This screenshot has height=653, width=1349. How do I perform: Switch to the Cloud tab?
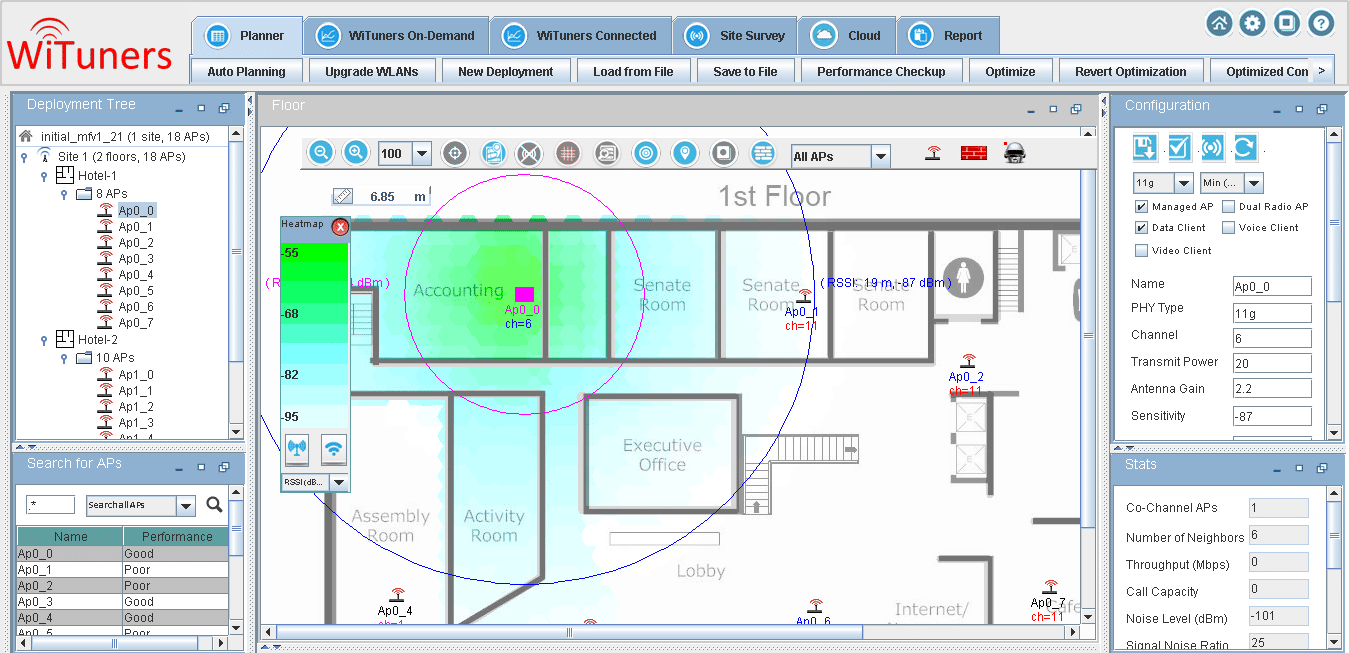pos(846,35)
